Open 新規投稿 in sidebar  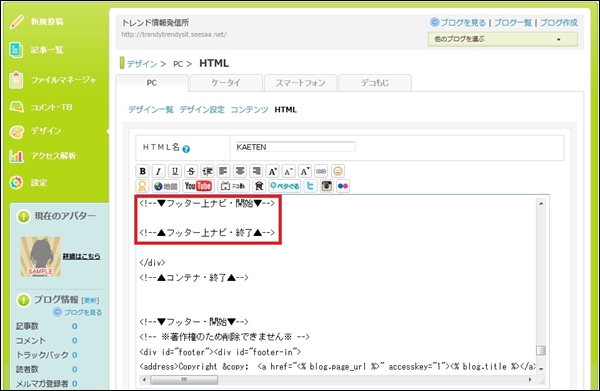(x=47, y=22)
